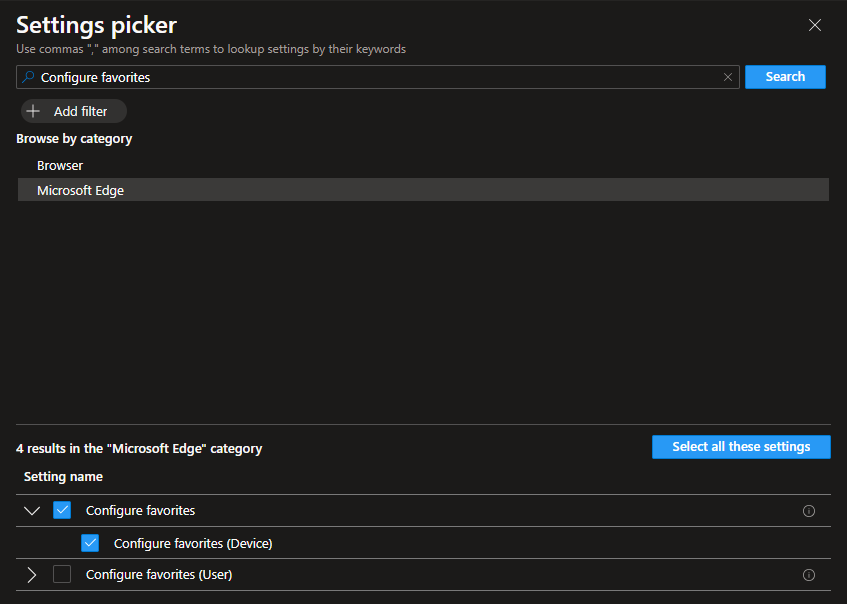Uncheck Configure favorites (Device) checkbox
This screenshot has height=604, width=847.
tap(90, 543)
